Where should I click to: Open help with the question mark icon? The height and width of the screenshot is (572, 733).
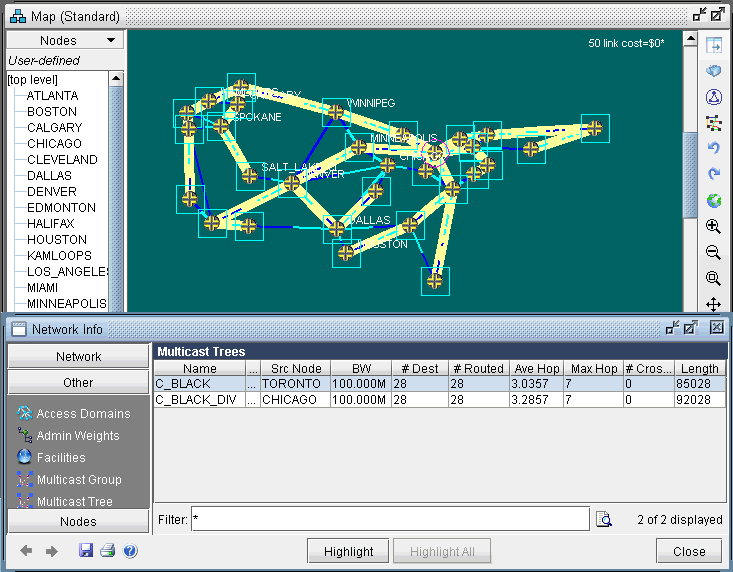click(130, 551)
